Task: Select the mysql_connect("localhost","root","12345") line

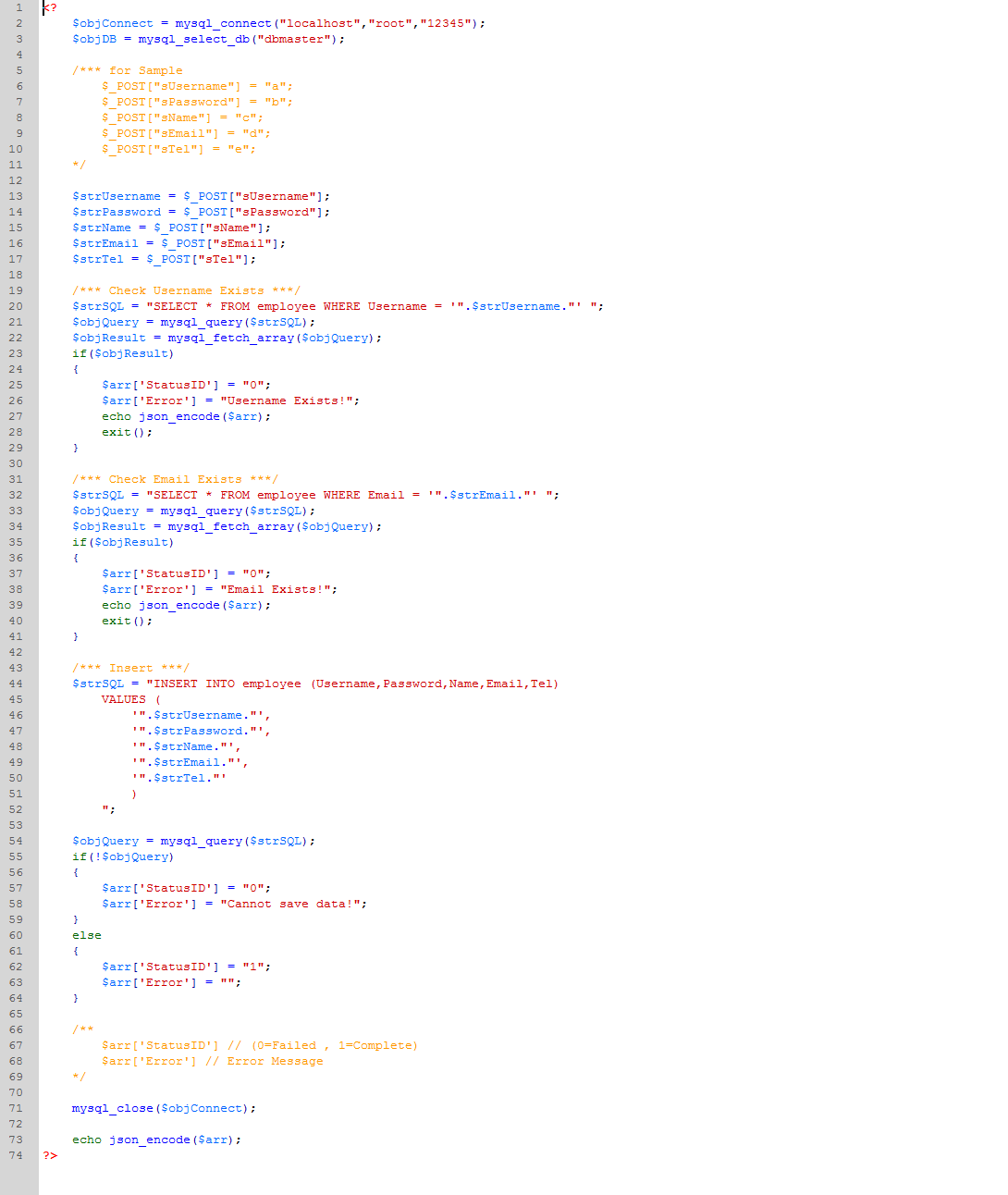Action: coord(278,23)
